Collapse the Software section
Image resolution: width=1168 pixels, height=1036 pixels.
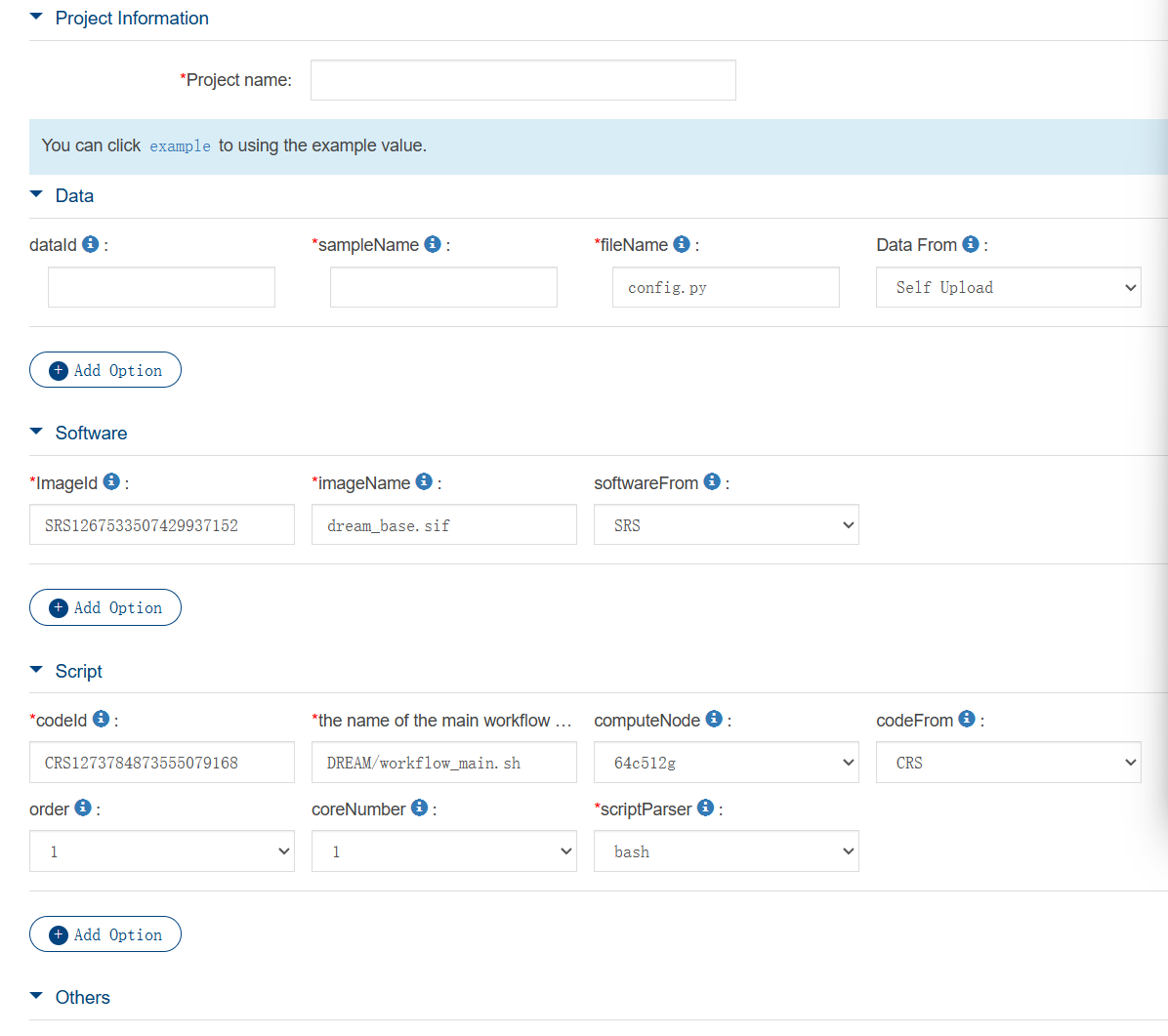tap(36, 432)
